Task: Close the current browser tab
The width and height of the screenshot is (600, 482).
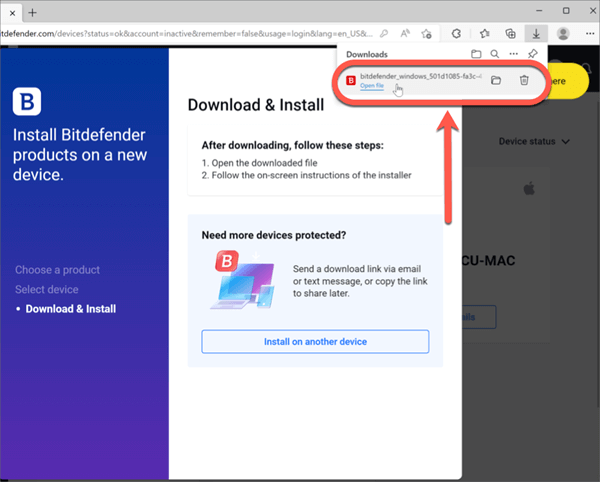Action: tap(11, 12)
